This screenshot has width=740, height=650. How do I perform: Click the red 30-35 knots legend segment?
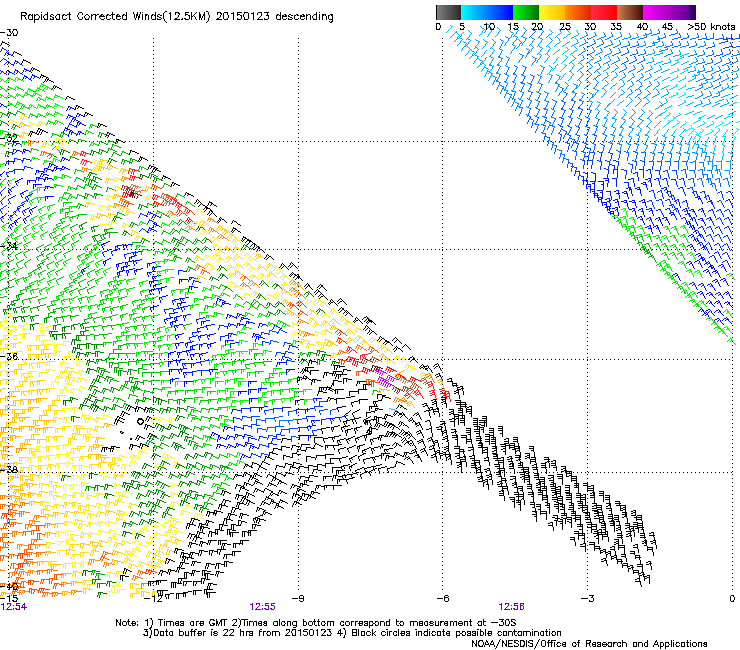(604, 12)
